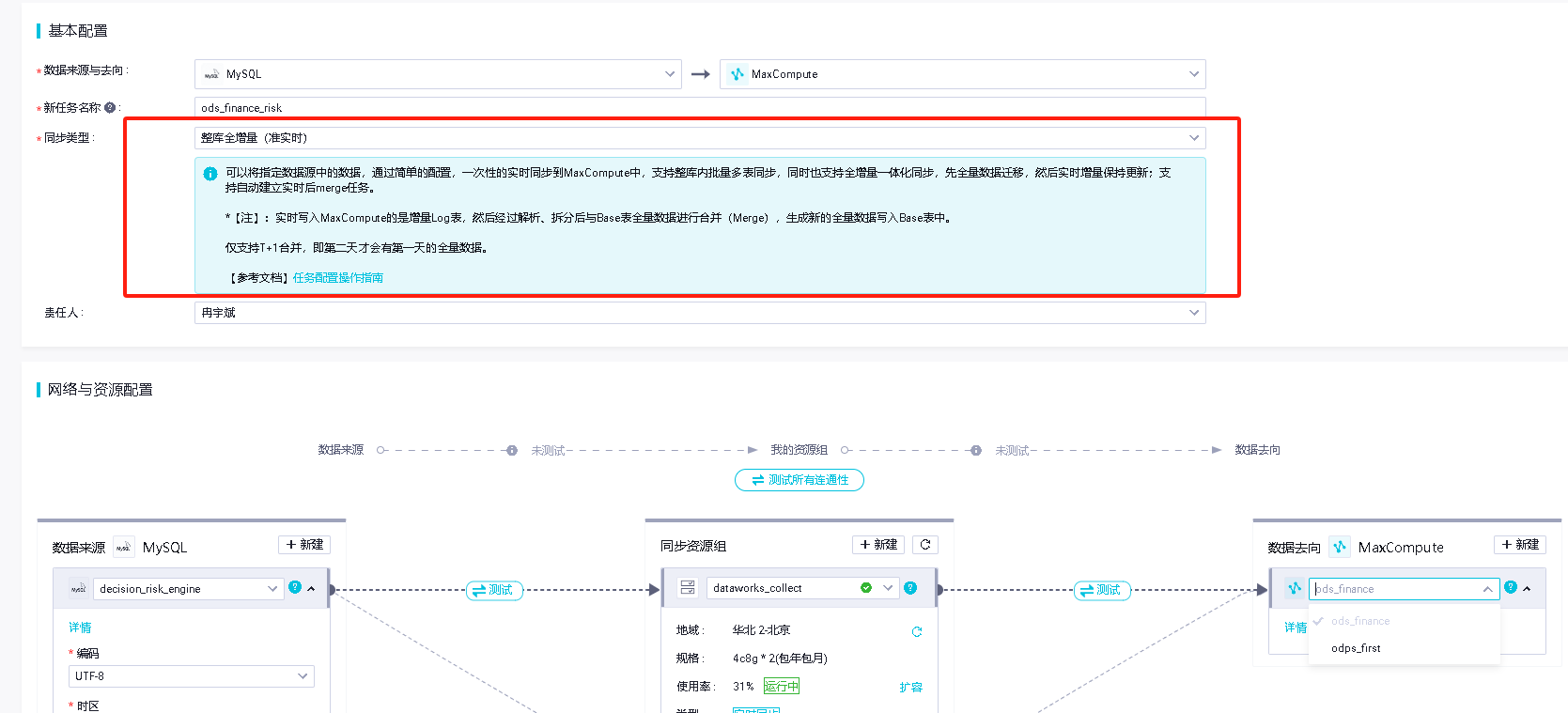This screenshot has height=713, width=1568.
Task: Refresh the 同步资源组 list
Action: coord(925,545)
